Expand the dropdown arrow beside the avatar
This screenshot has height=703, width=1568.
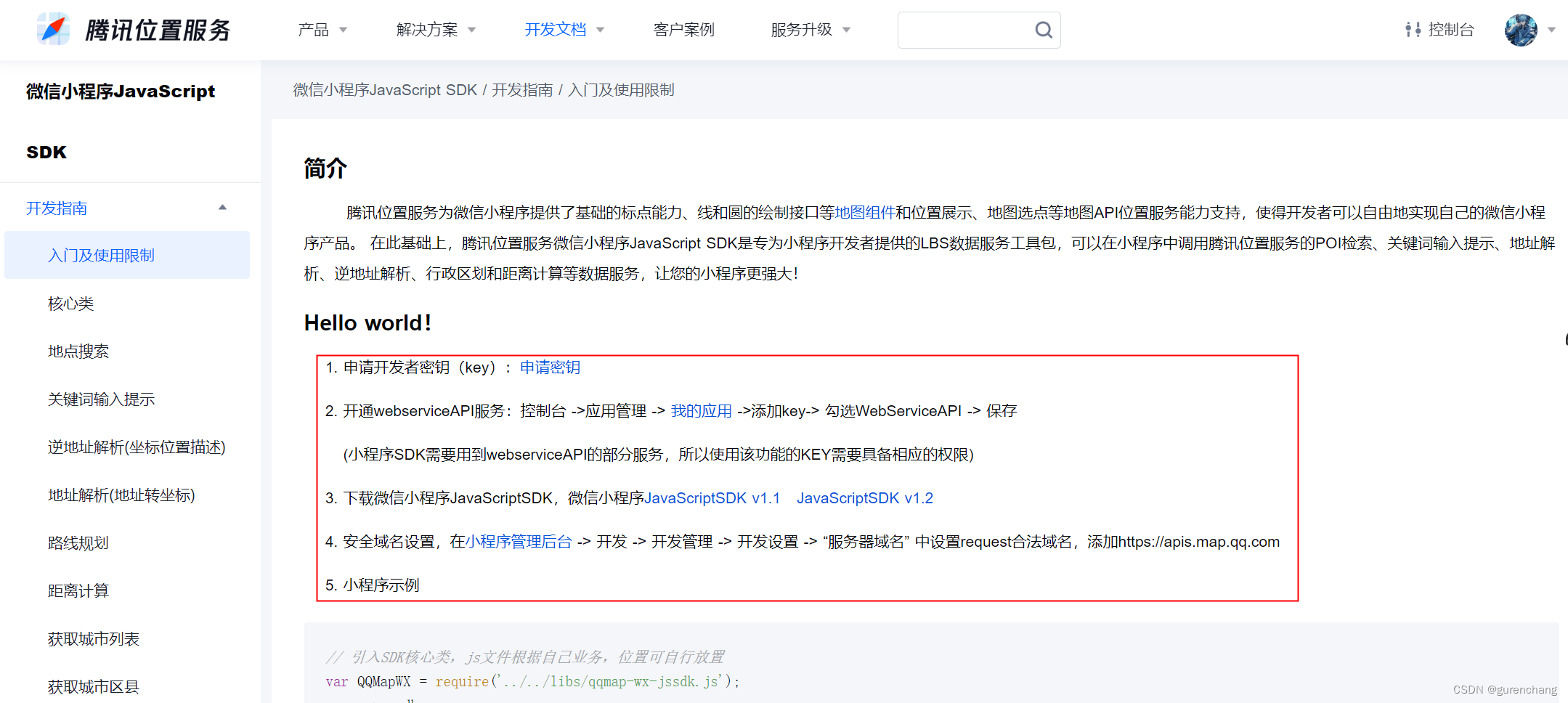pos(1552,30)
